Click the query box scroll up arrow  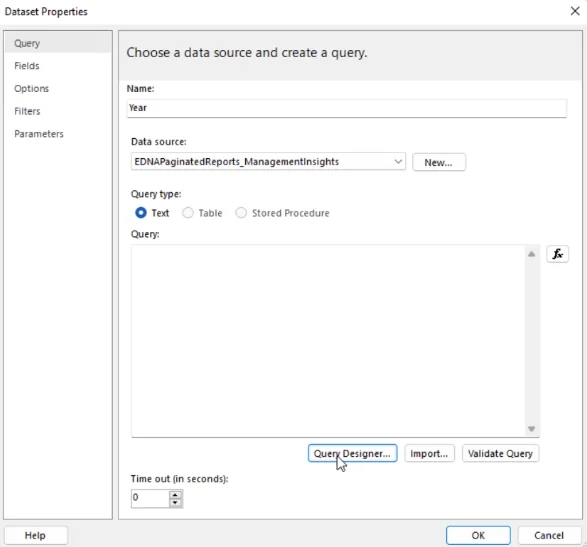click(531, 254)
